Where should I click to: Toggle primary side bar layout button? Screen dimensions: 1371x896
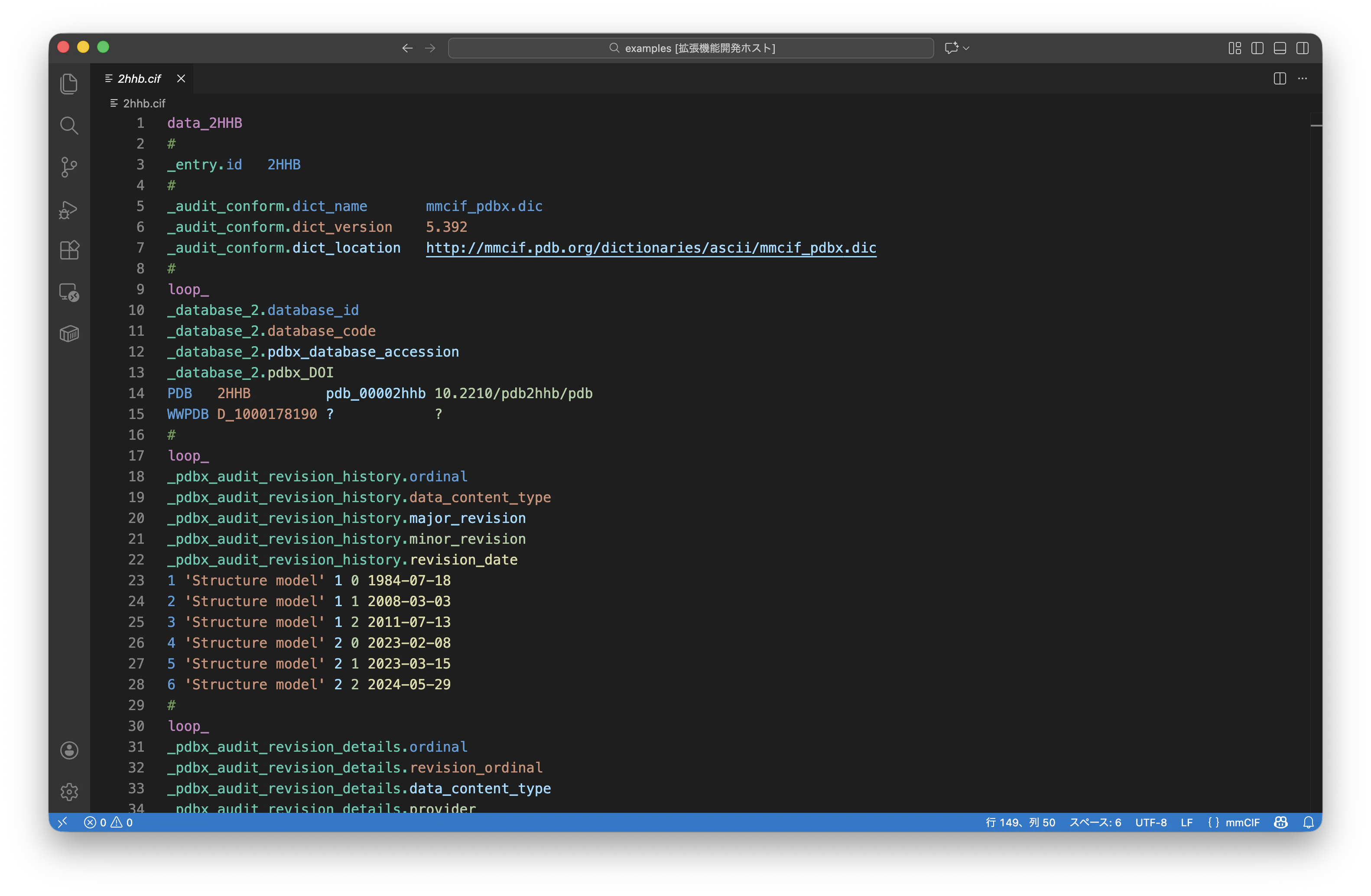tap(1257, 49)
